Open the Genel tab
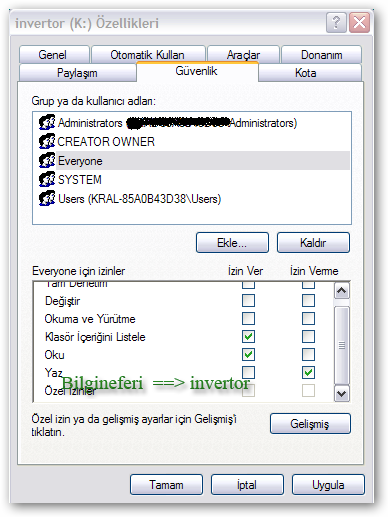The image size is (388, 517). [x=54, y=55]
